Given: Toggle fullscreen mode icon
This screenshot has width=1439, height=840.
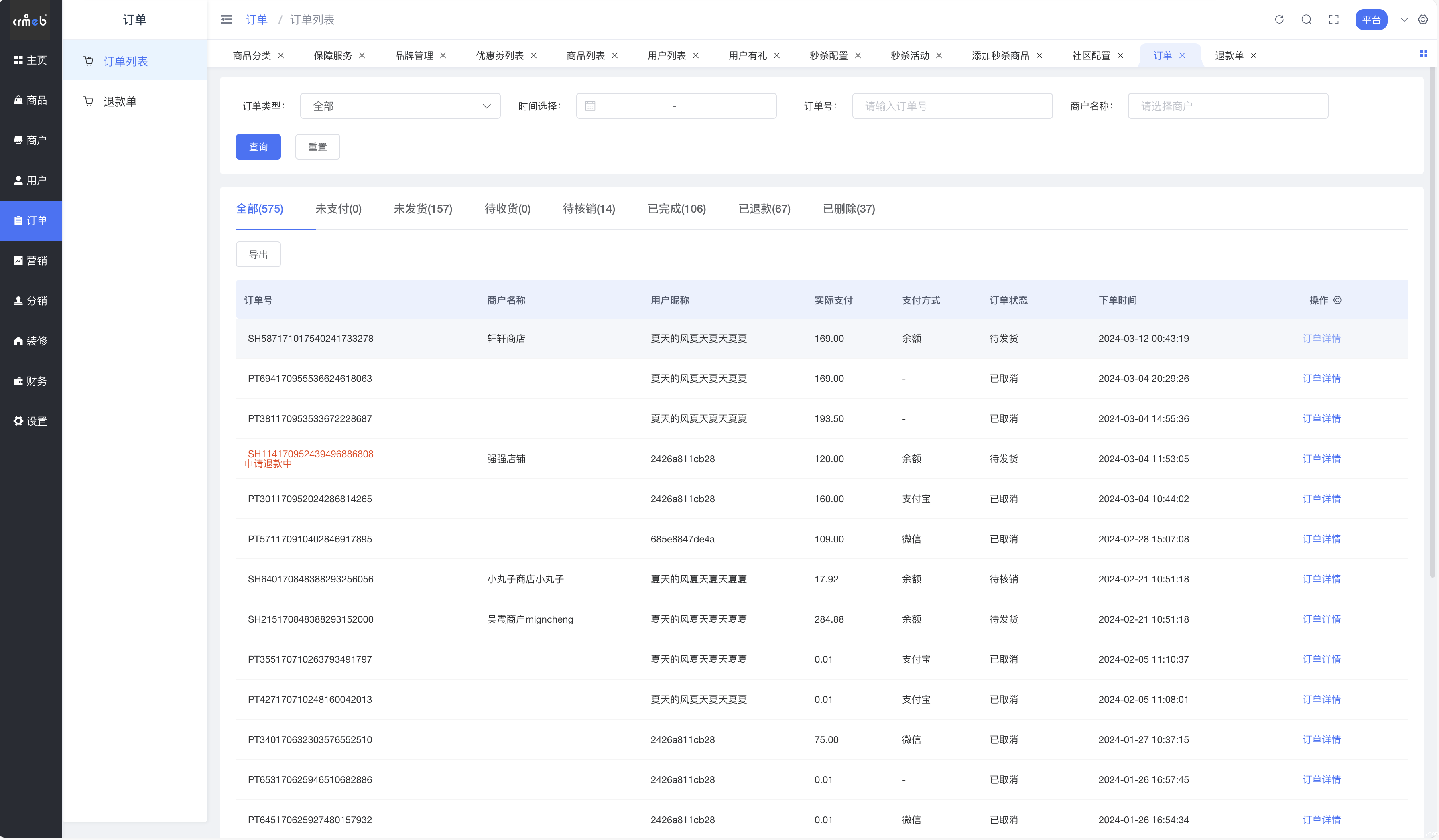Looking at the screenshot, I should [x=1333, y=20].
